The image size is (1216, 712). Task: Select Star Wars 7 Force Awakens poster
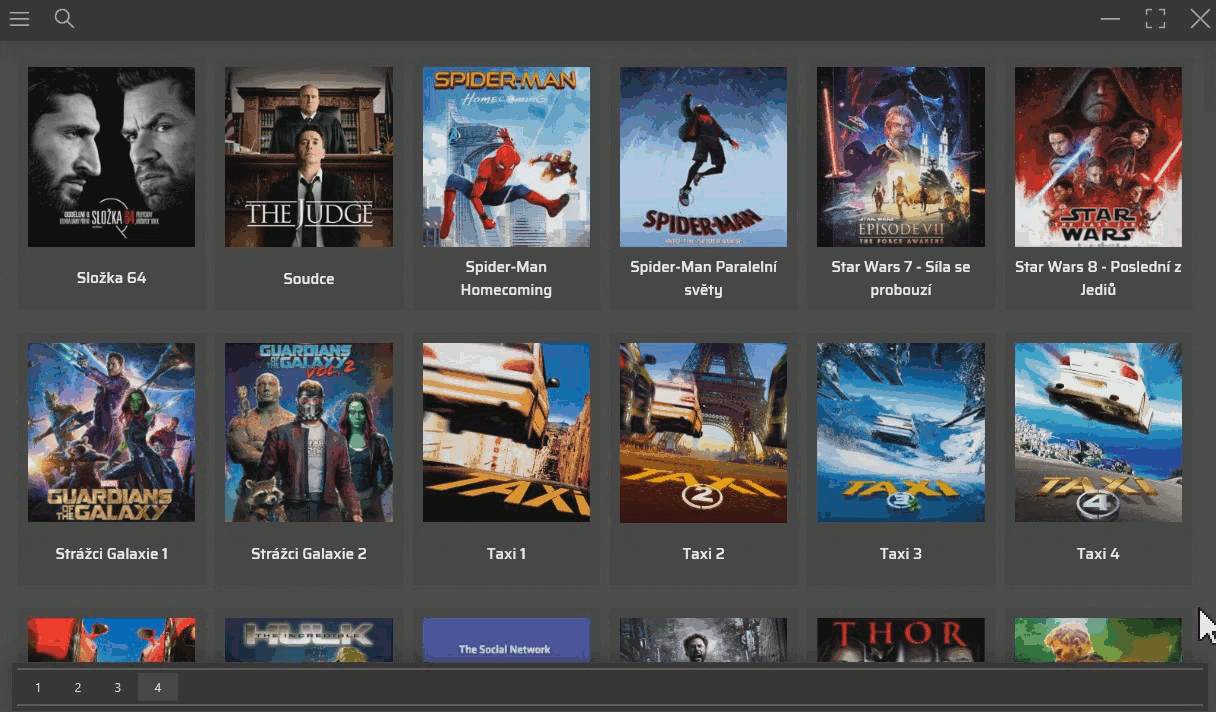click(901, 157)
